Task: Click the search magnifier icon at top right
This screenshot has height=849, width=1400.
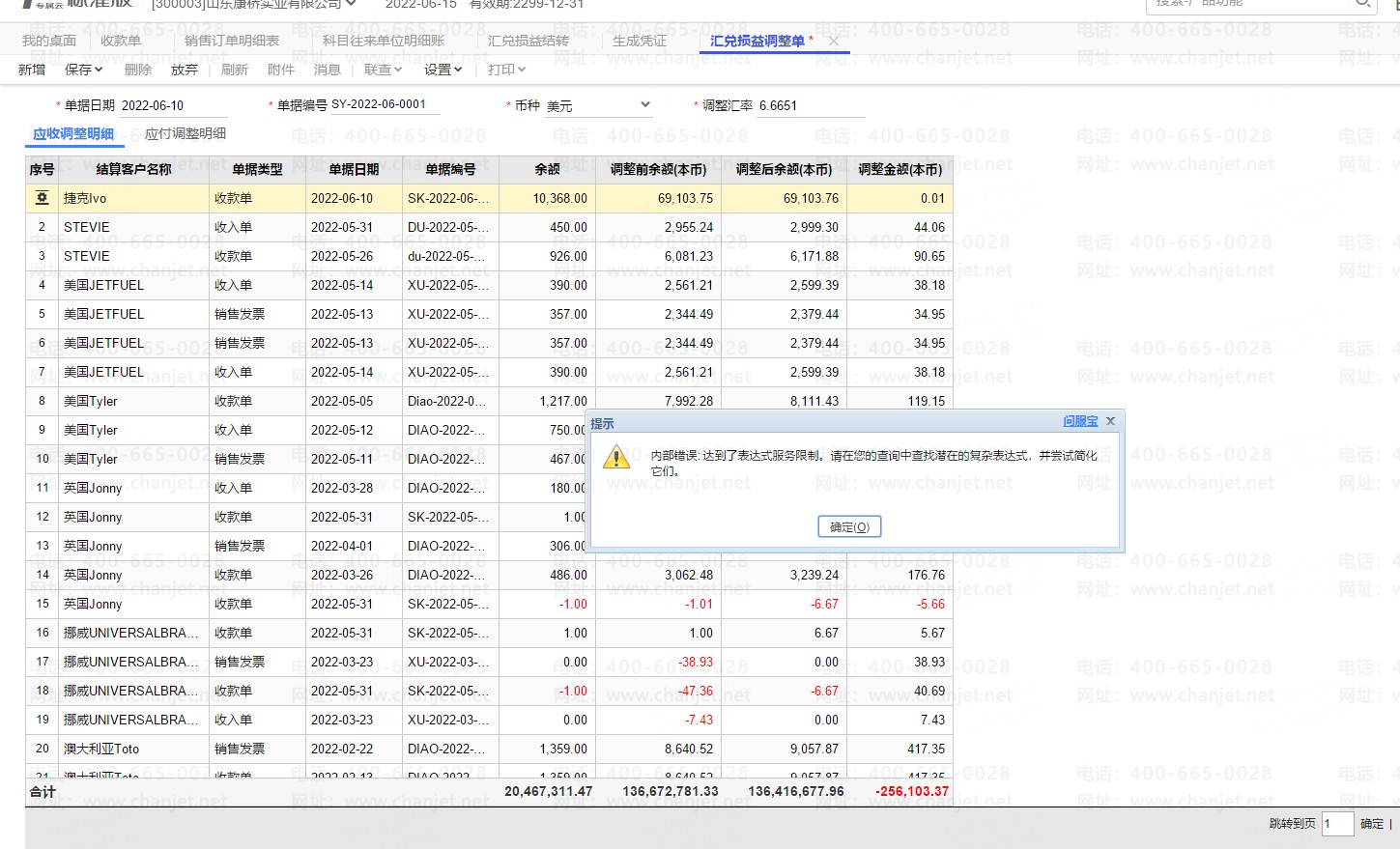Action: point(1362,4)
